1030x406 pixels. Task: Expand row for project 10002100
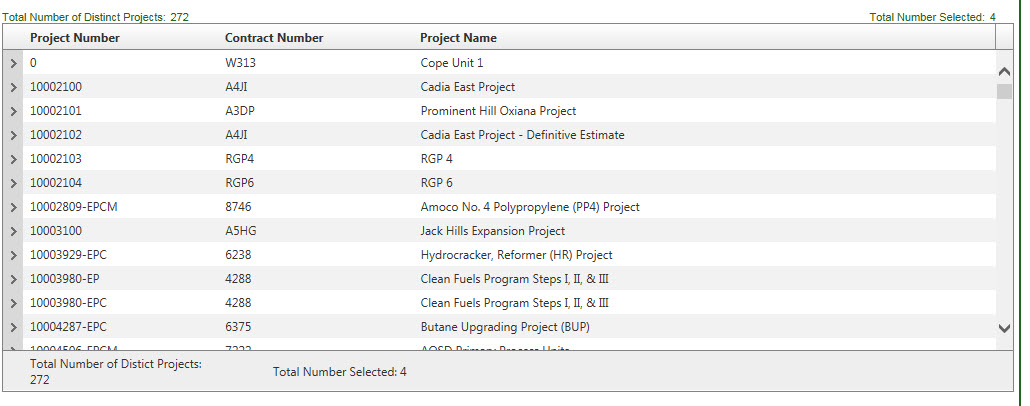tap(13, 87)
